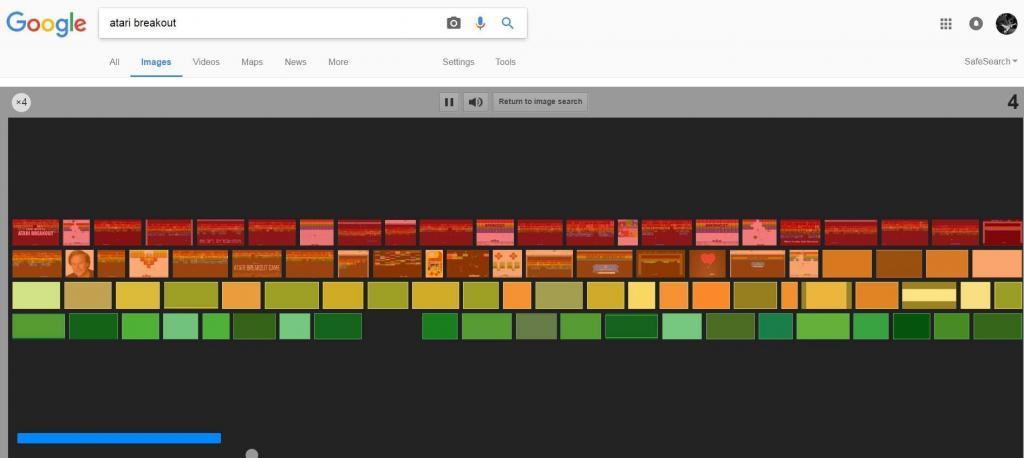Click the blue paddle
Viewport: 1024px width, 458px height.
pyautogui.click(x=119, y=438)
